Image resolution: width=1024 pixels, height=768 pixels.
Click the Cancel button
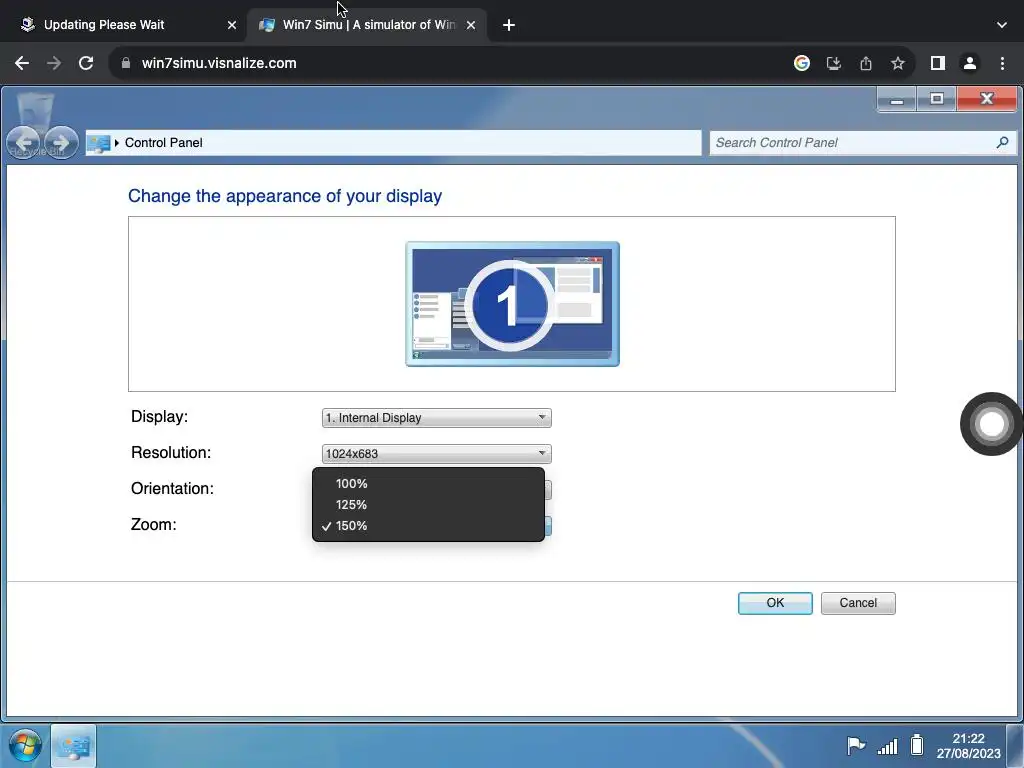[x=858, y=603]
